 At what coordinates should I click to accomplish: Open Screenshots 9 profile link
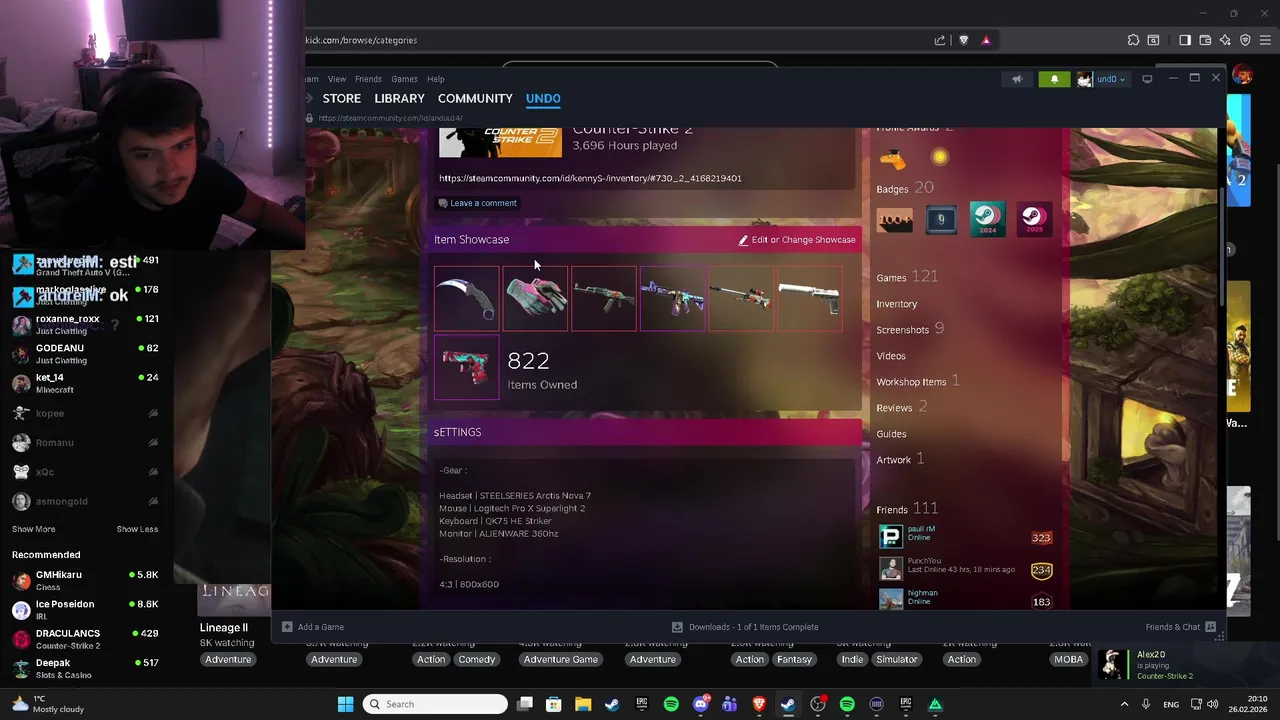[910, 329]
